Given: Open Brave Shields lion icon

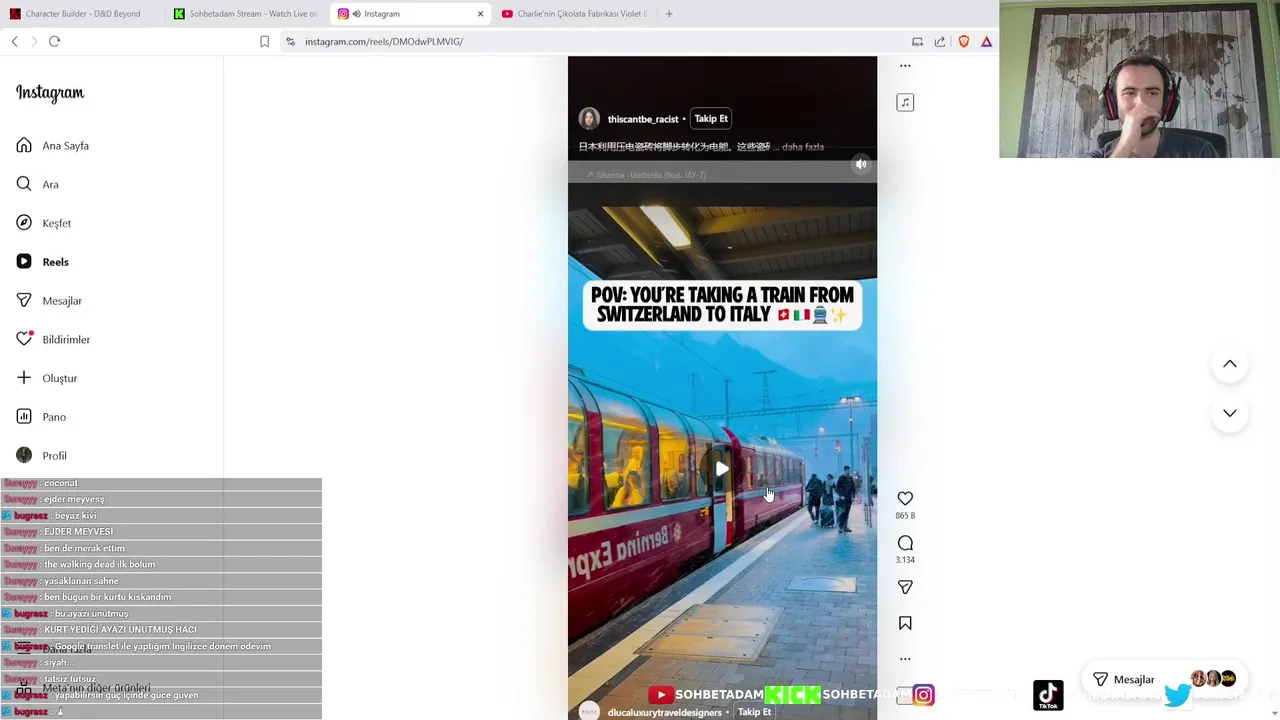Looking at the screenshot, I should coord(964,41).
